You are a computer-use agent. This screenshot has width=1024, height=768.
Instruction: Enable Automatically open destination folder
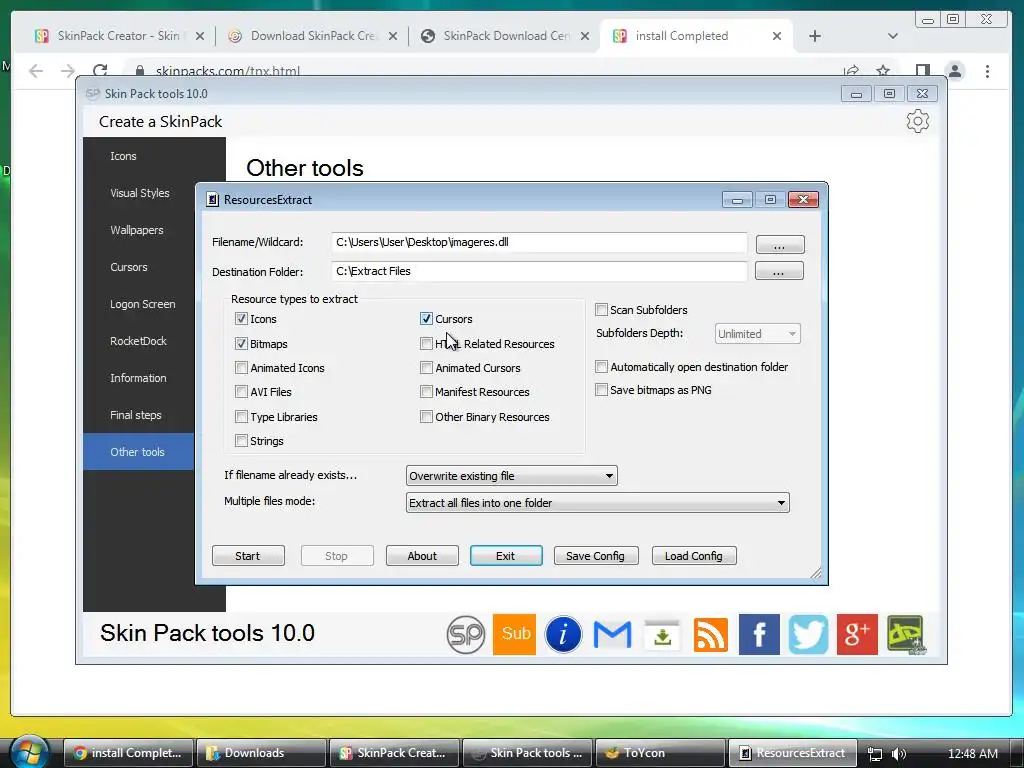tap(601, 367)
